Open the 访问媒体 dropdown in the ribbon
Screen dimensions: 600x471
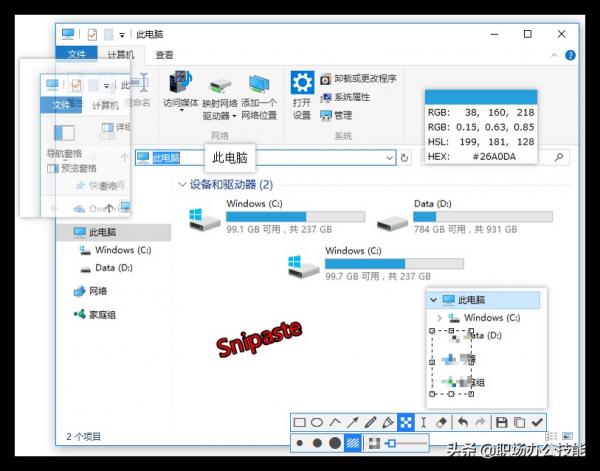(181, 91)
